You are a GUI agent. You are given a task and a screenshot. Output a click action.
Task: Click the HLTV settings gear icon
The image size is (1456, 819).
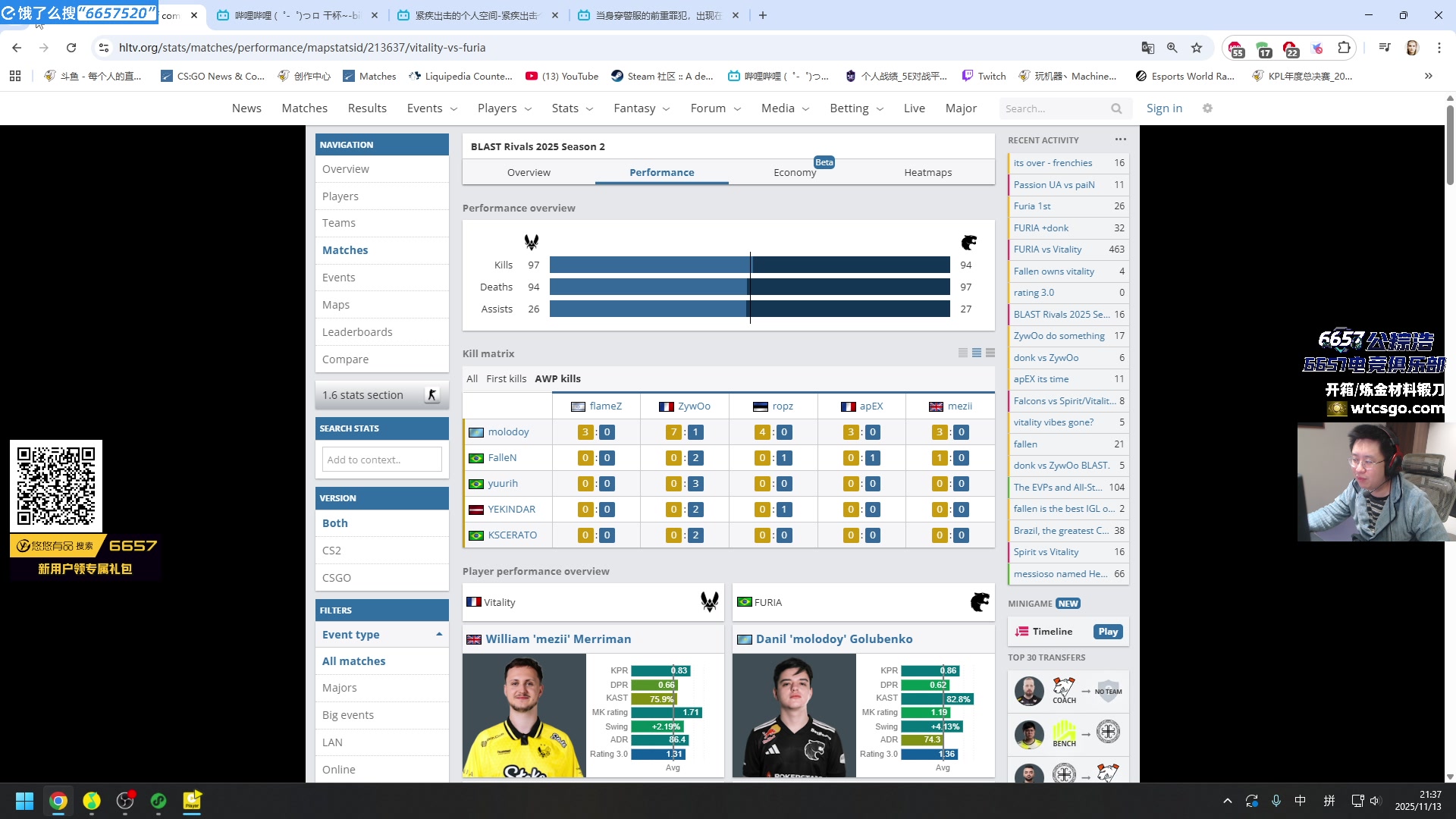tap(1207, 108)
